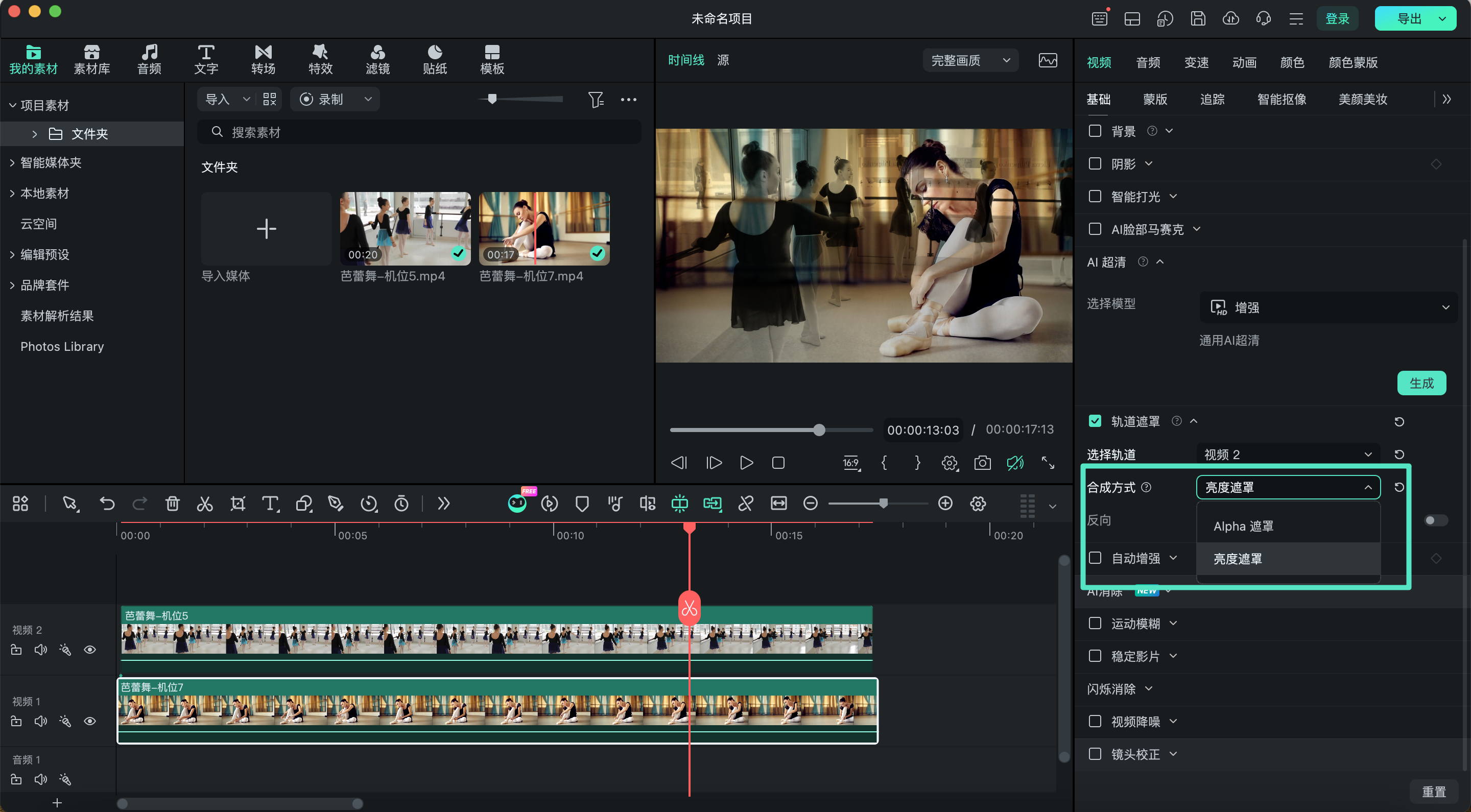Play the preview video

click(746, 463)
